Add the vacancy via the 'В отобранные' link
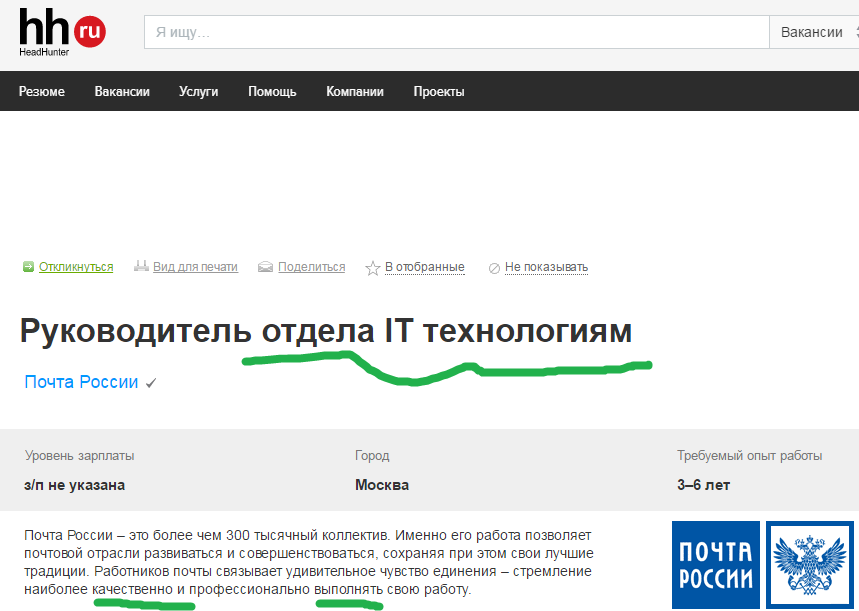The width and height of the screenshot is (859, 611). click(425, 267)
